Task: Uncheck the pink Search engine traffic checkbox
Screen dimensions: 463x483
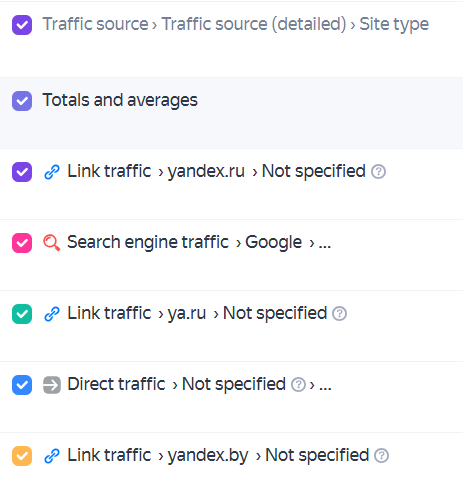Action: pyautogui.click(x=22, y=243)
